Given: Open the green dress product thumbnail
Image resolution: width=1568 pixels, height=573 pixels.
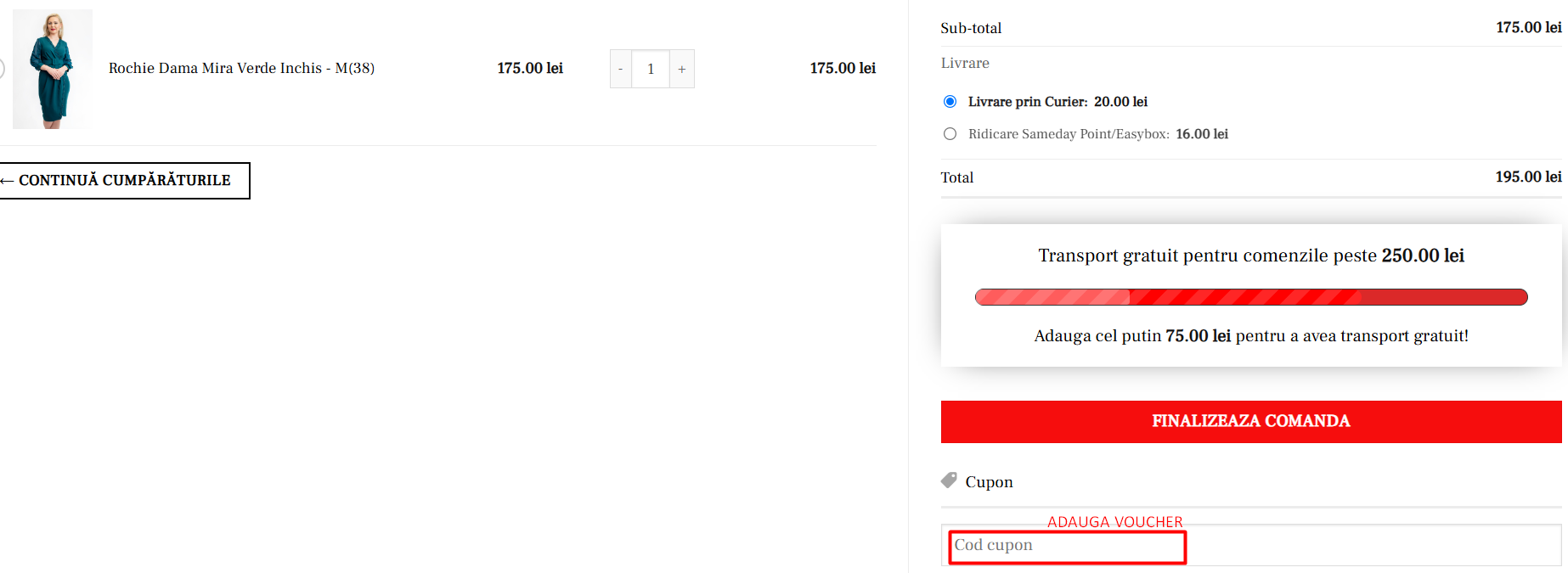Looking at the screenshot, I should [52, 69].
